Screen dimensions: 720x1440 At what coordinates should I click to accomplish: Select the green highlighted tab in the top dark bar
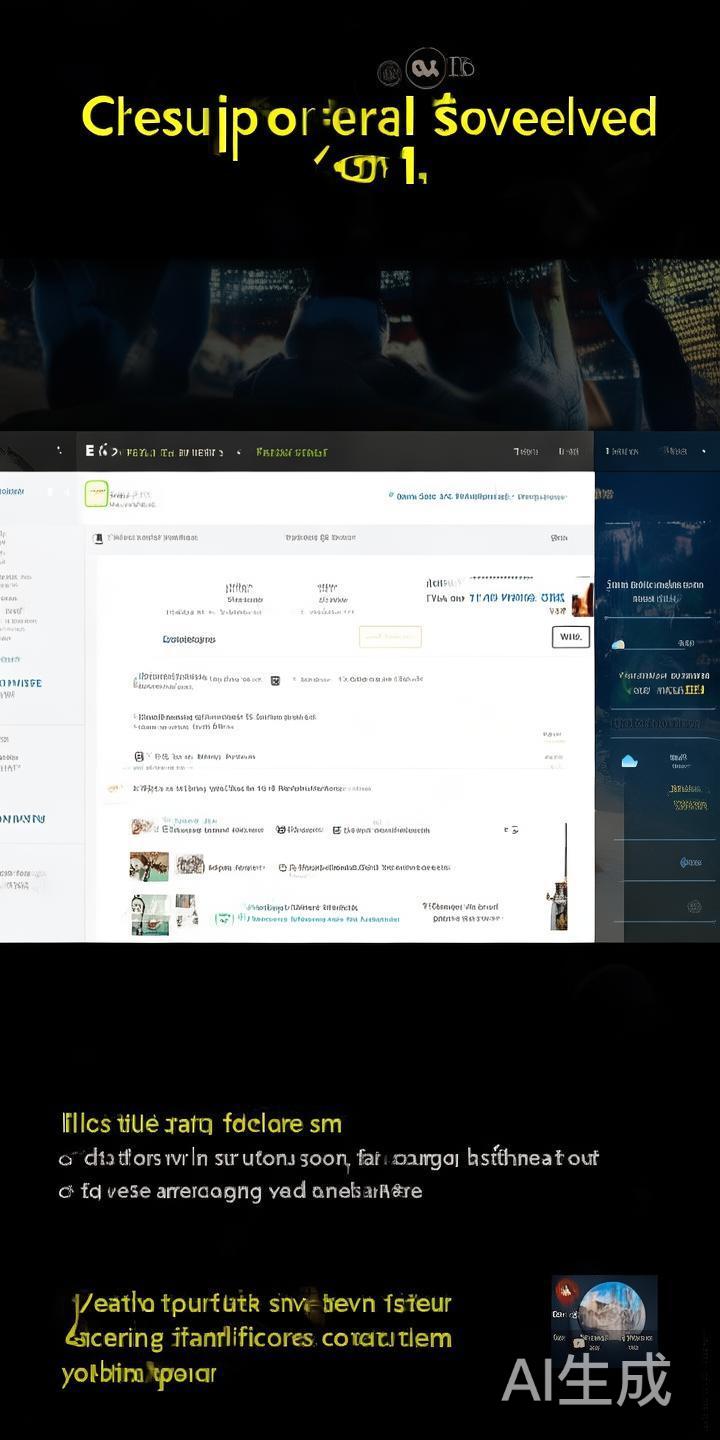coord(291,452)
